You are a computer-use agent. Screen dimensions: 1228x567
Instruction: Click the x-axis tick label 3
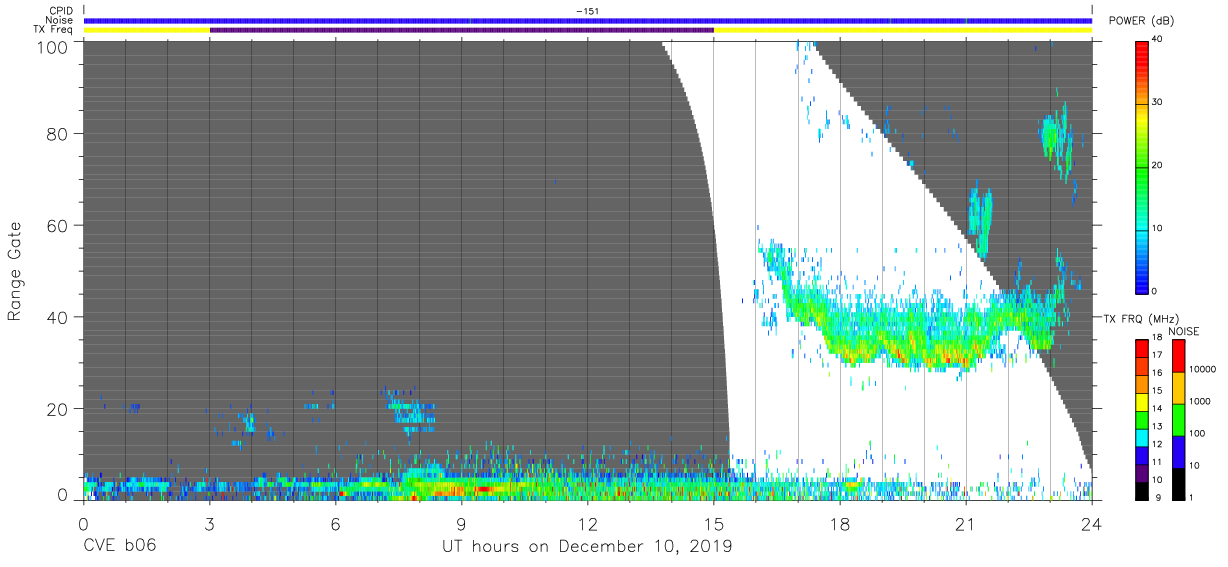pyautogui.click(x=209, y=523)
